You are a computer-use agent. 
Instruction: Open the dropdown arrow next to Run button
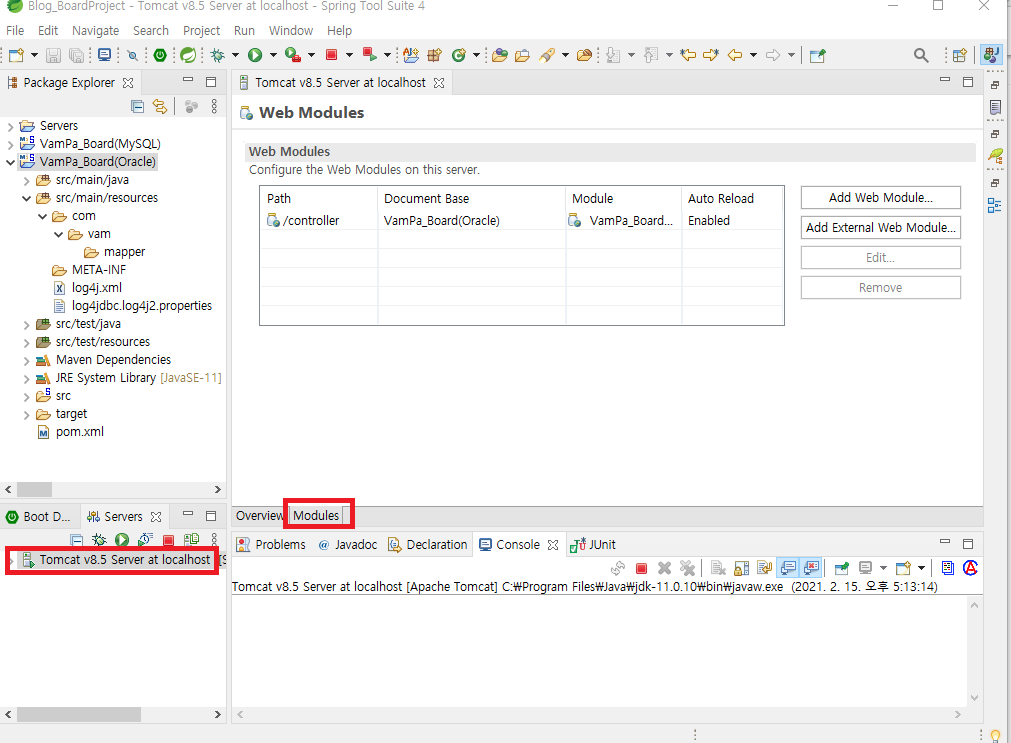pos(273,55)
